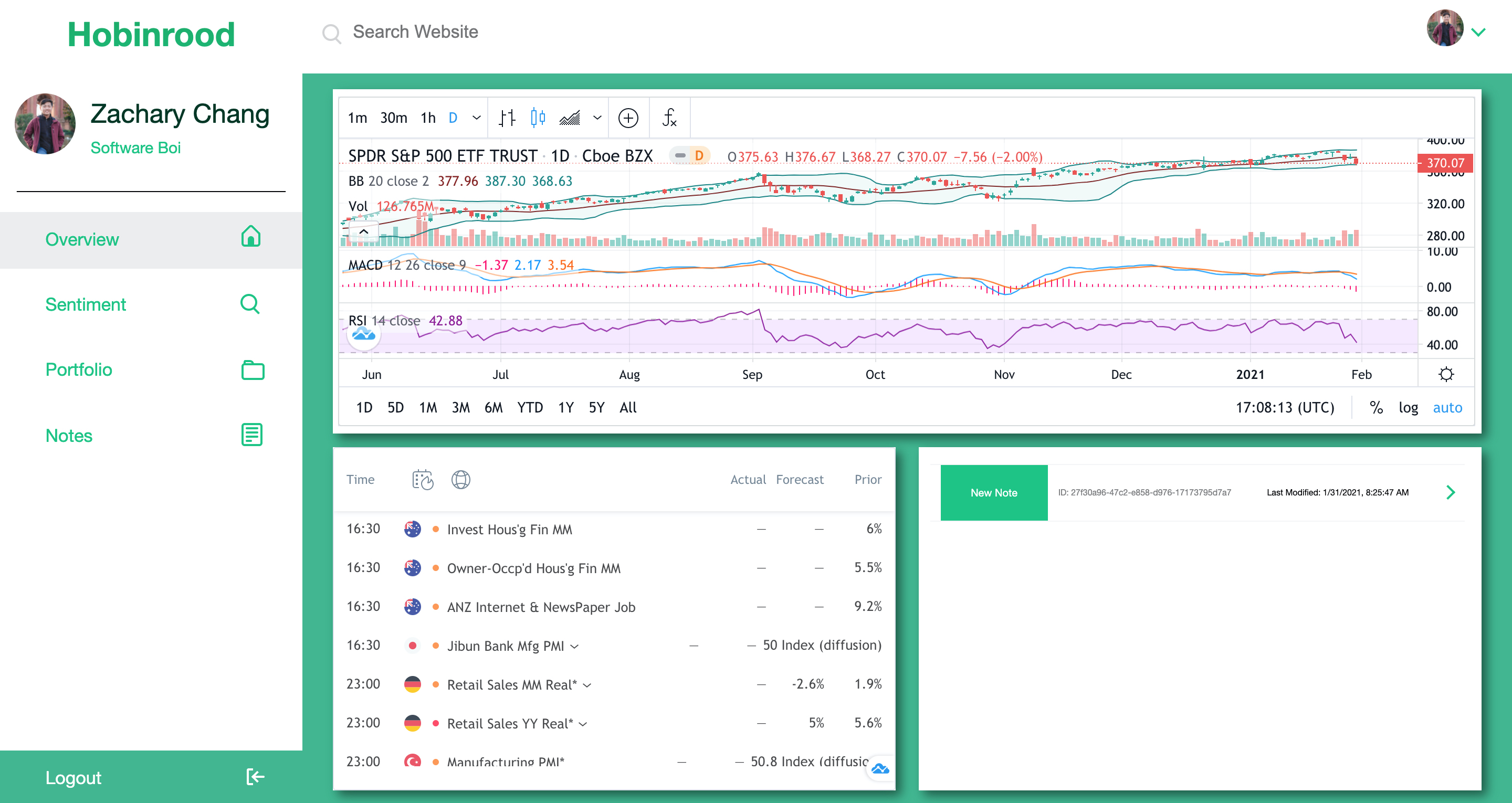Expand Jibun Bank Mfg PMI row
Viewport: 1512px width, 803px height.
tap(575, 646)
